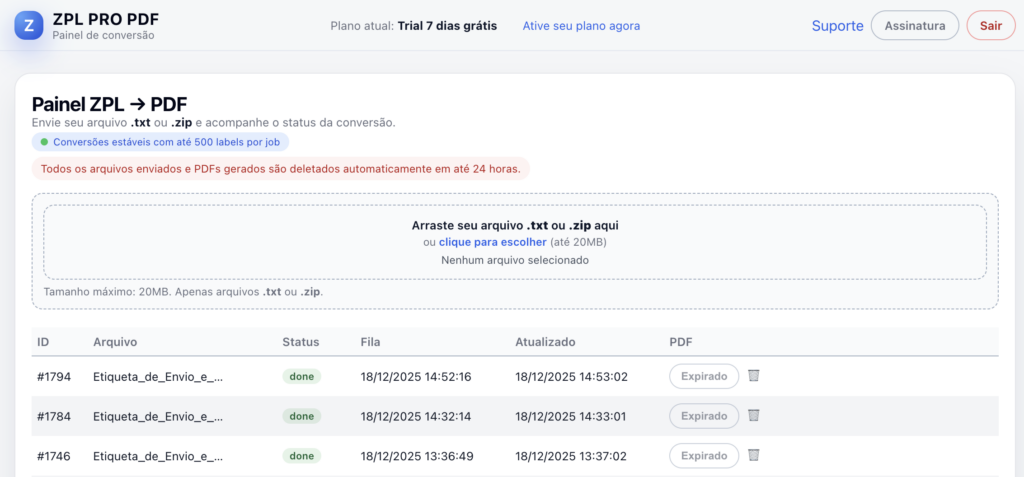This screenshot has height=477, width=1024.
Task: Open the Assinatura button
Action: [x=915, y=26]
